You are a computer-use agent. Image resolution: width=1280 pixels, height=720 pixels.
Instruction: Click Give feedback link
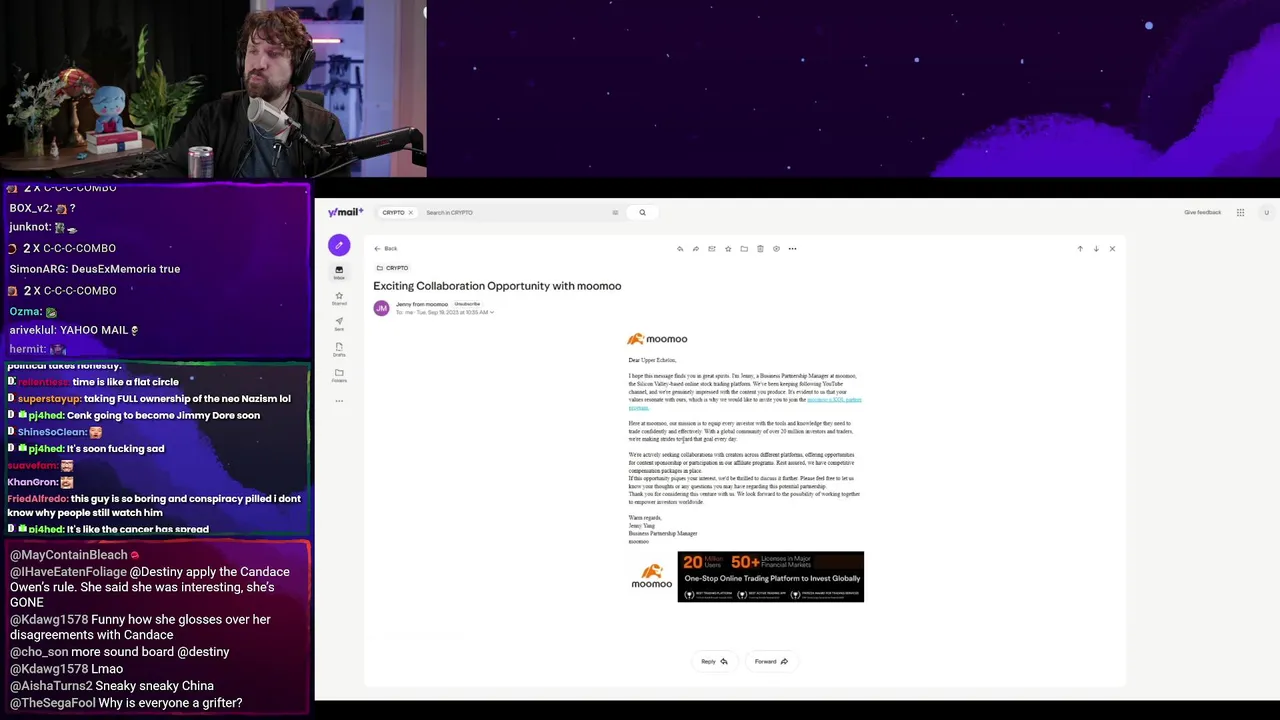pyautogui.click(x=1202, y=212)
